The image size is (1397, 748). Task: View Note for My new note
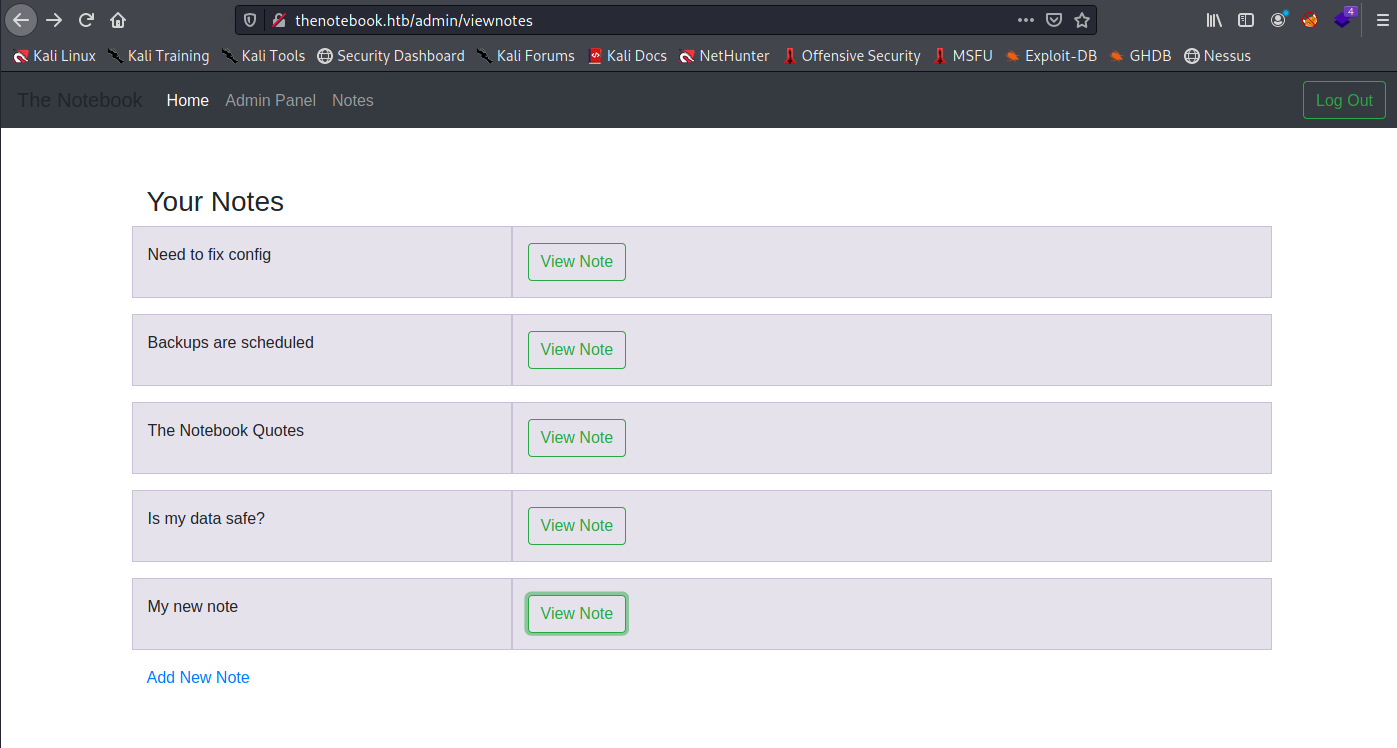[577, 614]
